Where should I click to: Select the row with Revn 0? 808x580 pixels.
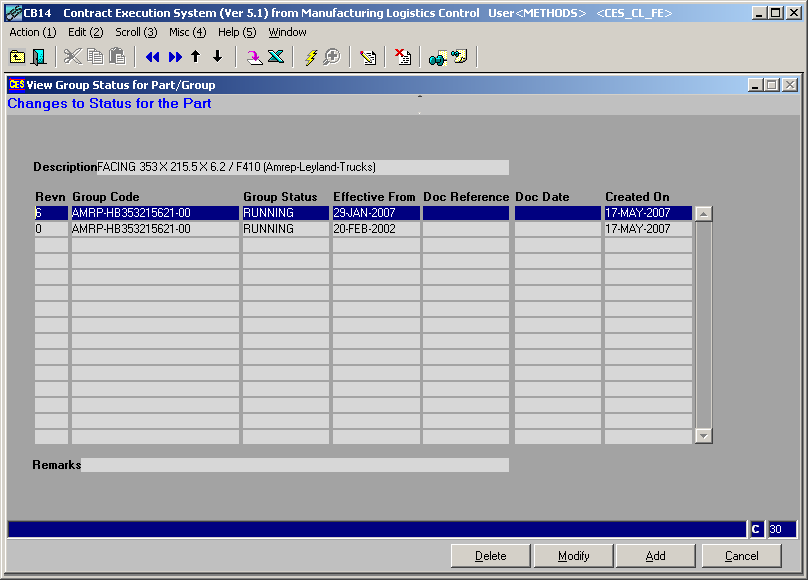(x=155, y=229)
